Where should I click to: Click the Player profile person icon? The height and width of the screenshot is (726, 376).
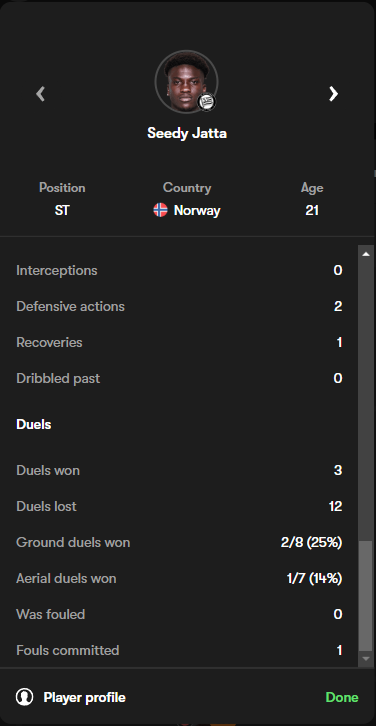coord(25,697)
